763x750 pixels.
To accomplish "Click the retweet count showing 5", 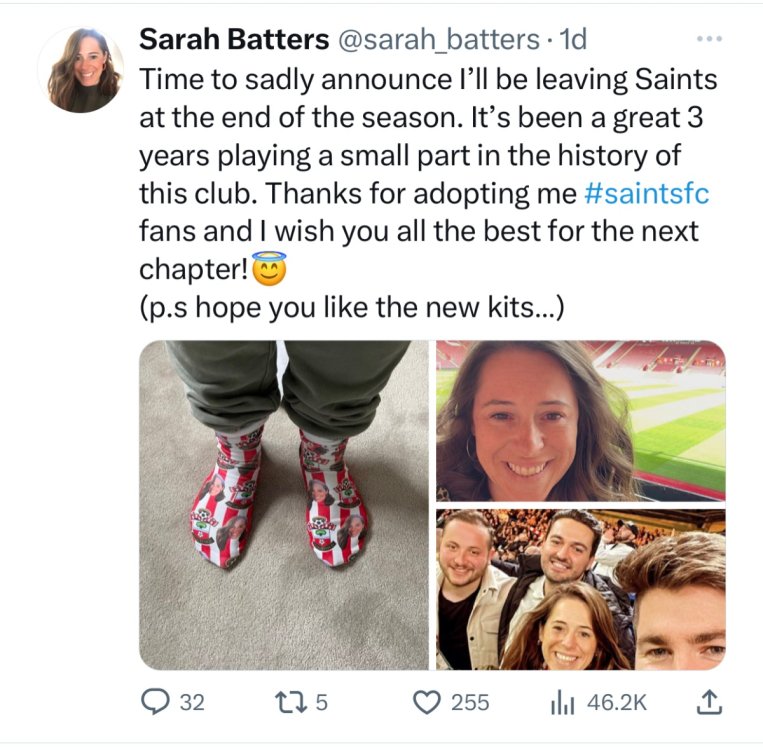I will pos(321,702).
